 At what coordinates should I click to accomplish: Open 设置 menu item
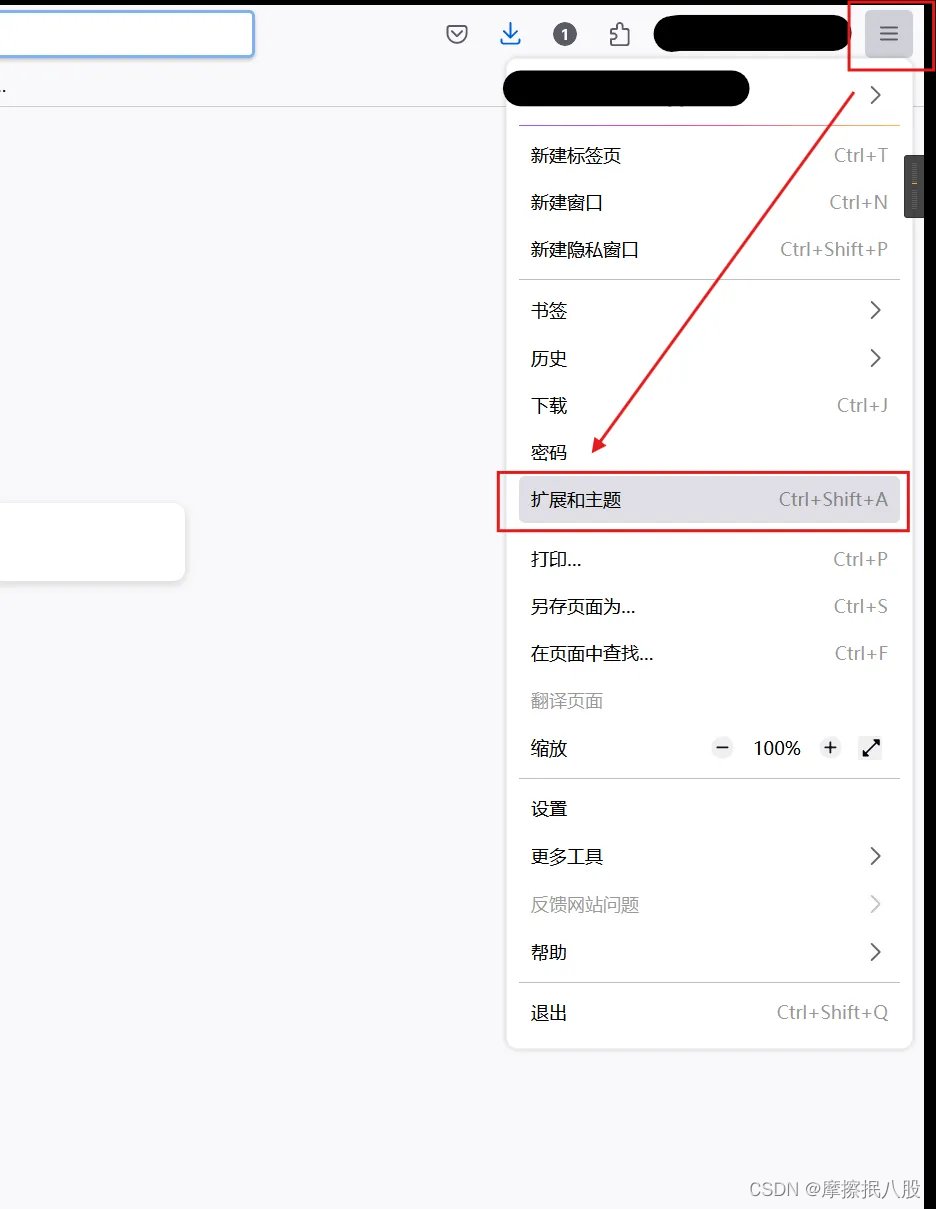(x=709, y=809)
